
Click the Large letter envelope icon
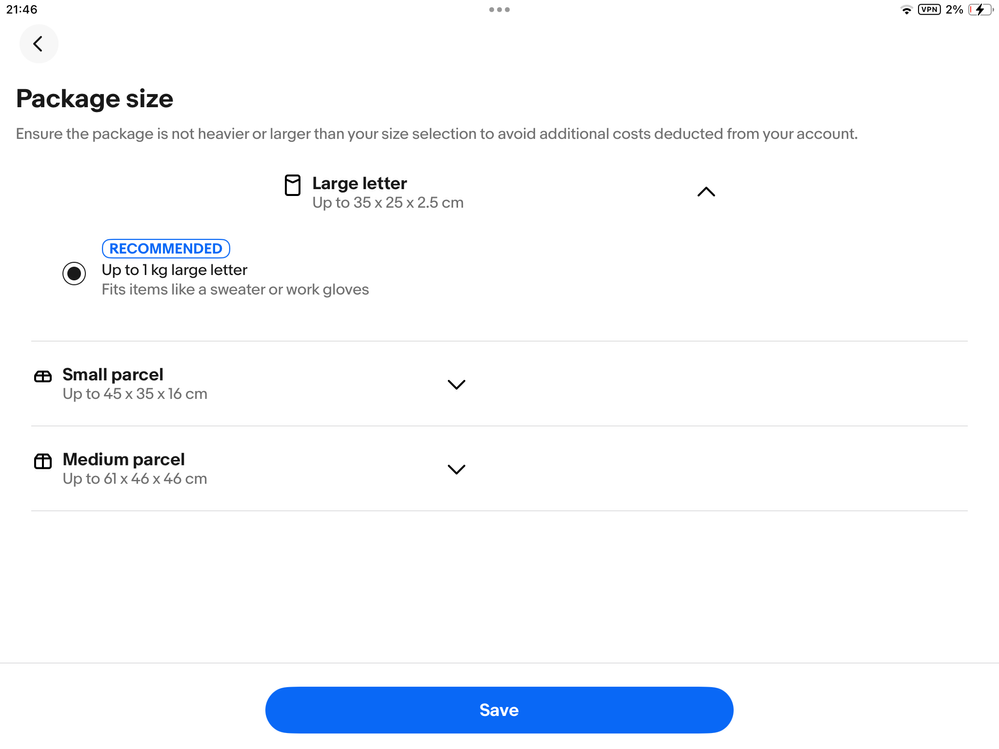click(x=292, y=185)
